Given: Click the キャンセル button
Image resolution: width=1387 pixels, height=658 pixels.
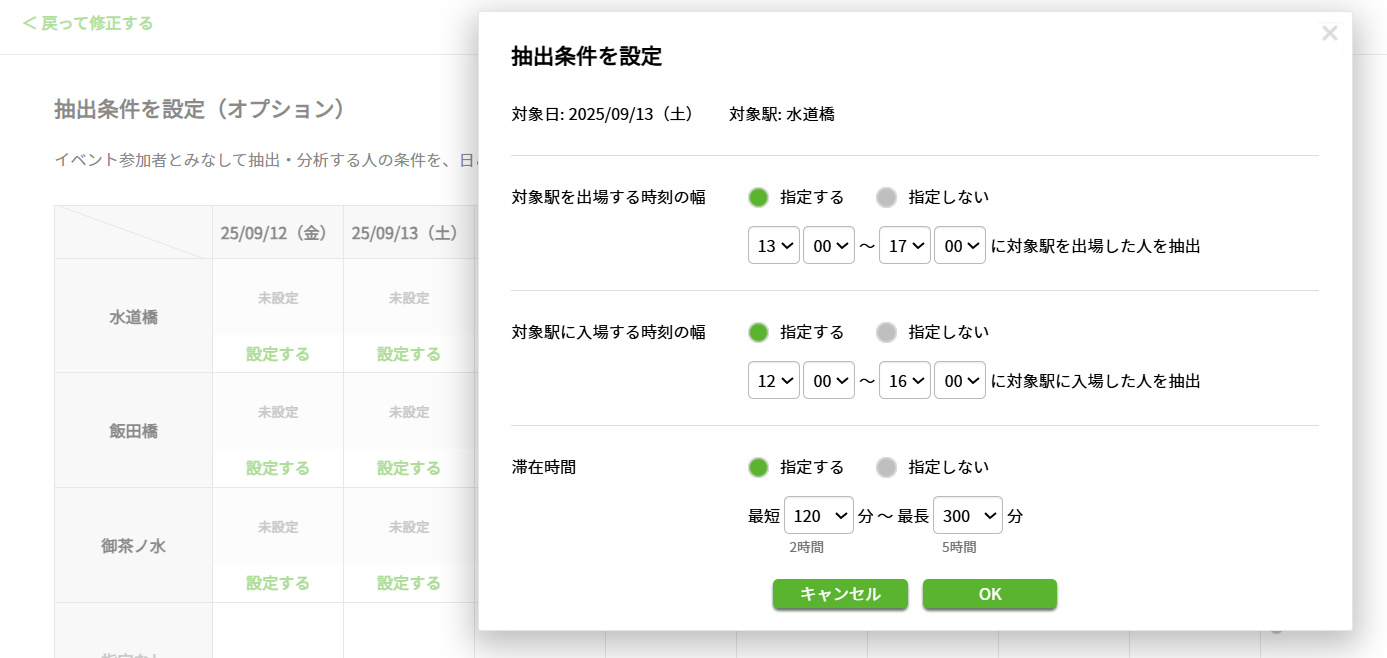Looking at the screenshot, I should click(840, 594).
